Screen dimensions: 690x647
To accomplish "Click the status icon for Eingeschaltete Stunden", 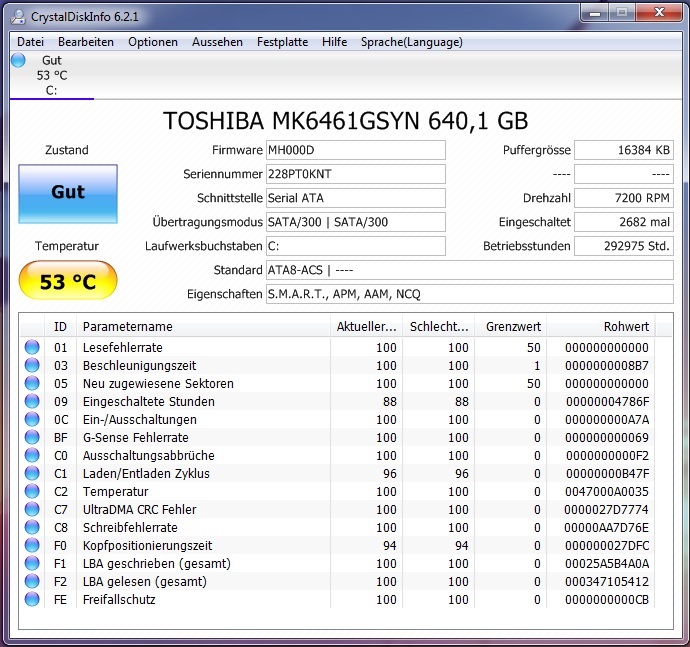I will [32, 401].
